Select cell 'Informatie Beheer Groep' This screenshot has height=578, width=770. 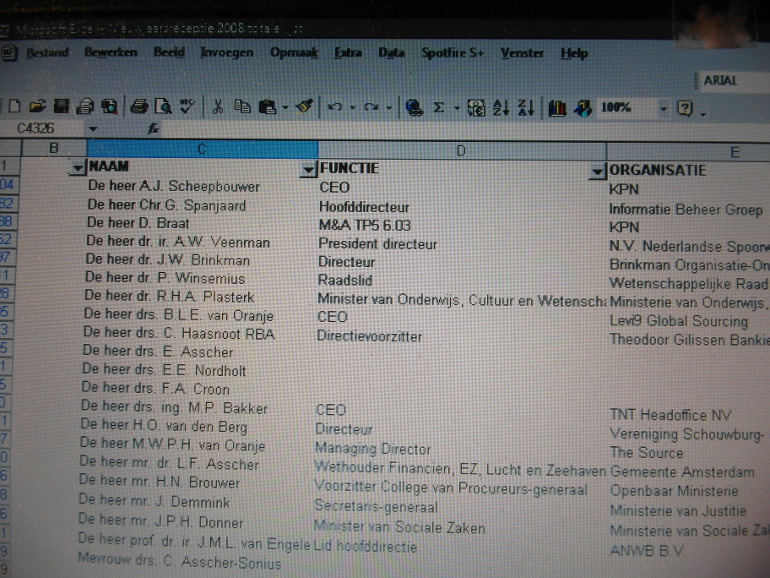[x=688, y=210]
